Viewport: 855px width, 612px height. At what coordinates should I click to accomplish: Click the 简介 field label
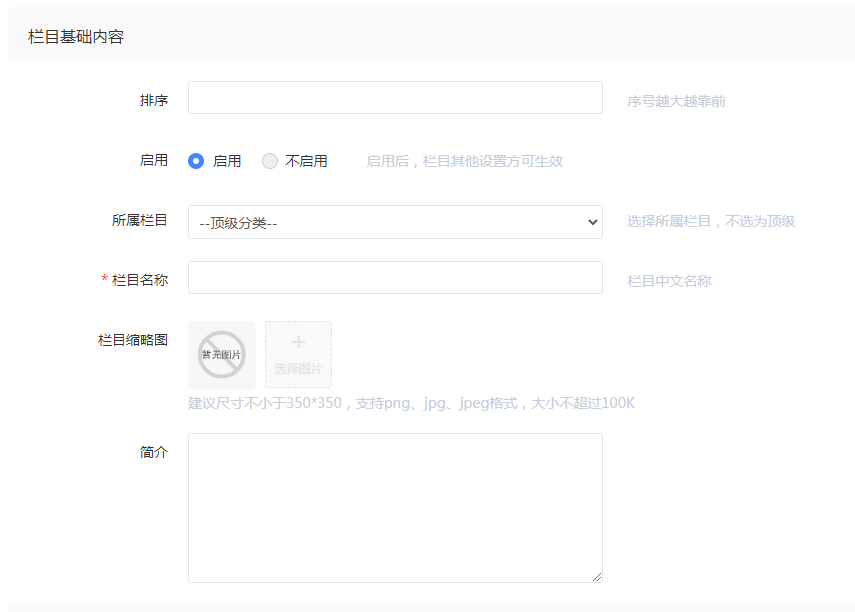point(154,452)
